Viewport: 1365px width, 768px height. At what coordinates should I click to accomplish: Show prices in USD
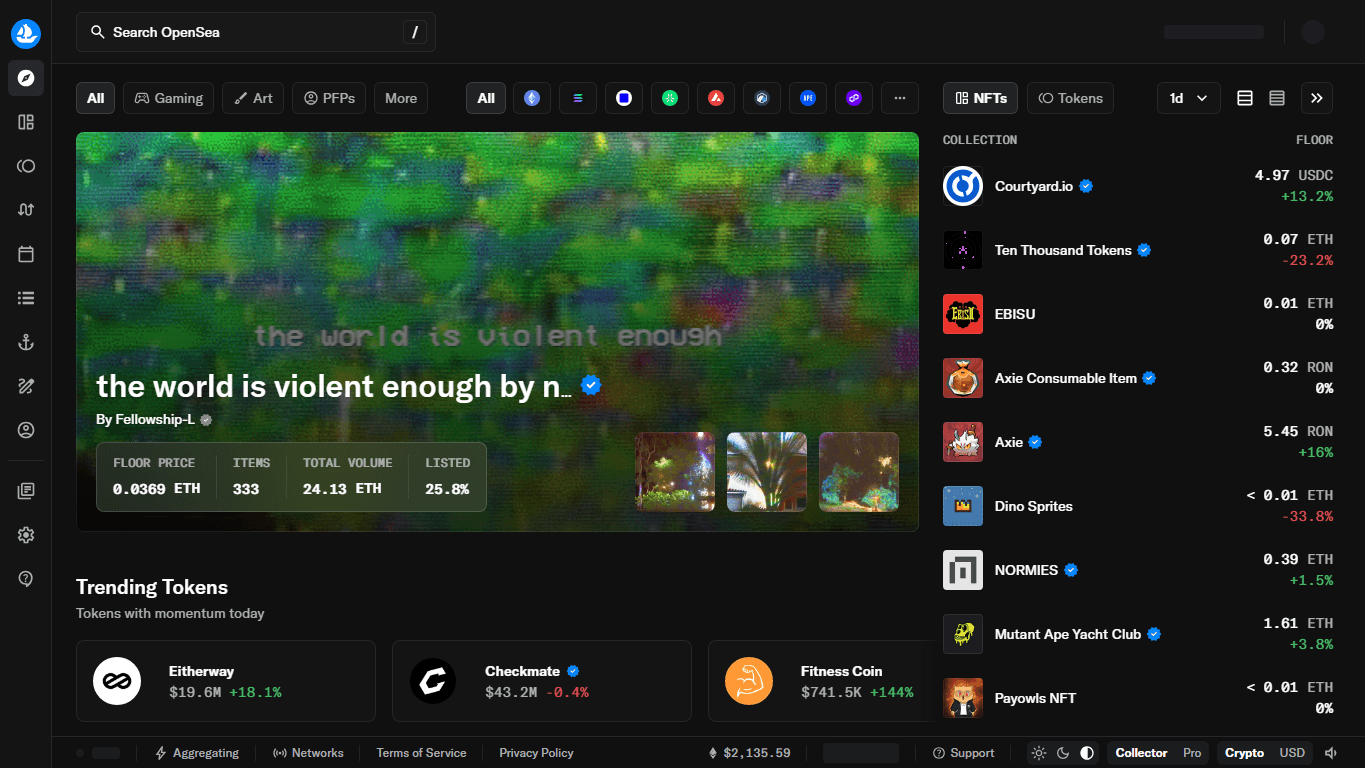(x=1292, y=753)
